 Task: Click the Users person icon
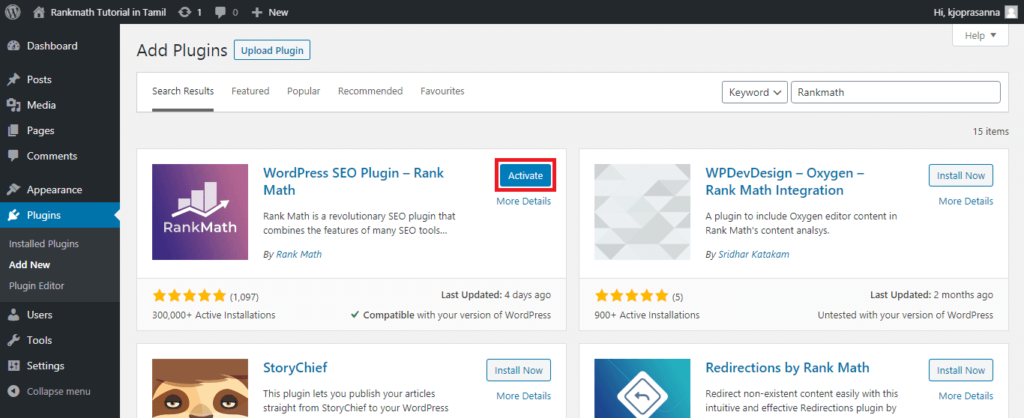pyautogui.click(x=13, y=315)
